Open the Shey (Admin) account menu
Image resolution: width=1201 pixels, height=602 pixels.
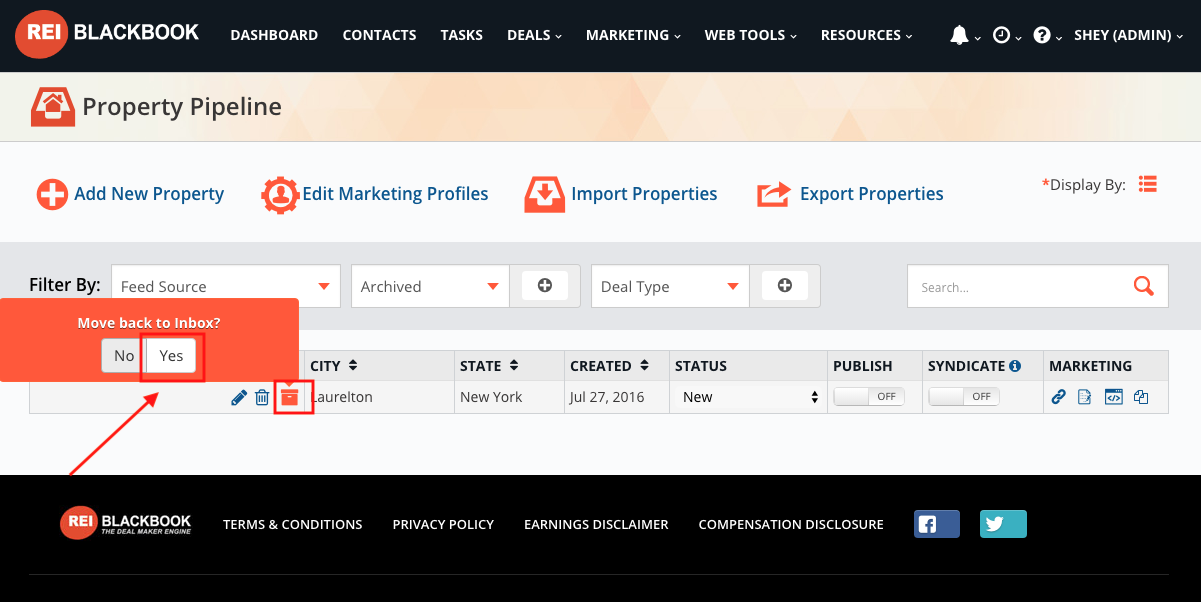[x=1129, y=35]
